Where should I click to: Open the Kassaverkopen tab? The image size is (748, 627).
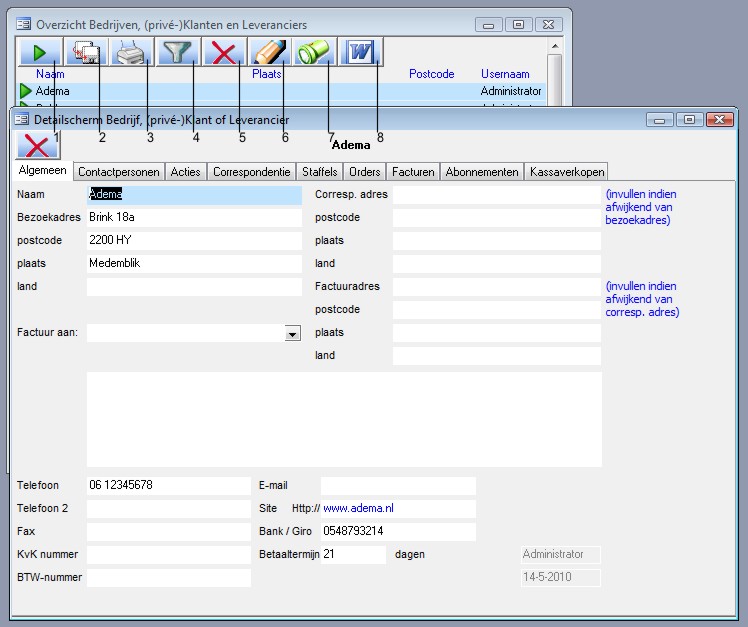pyautogui.click(x=567, y=172)
